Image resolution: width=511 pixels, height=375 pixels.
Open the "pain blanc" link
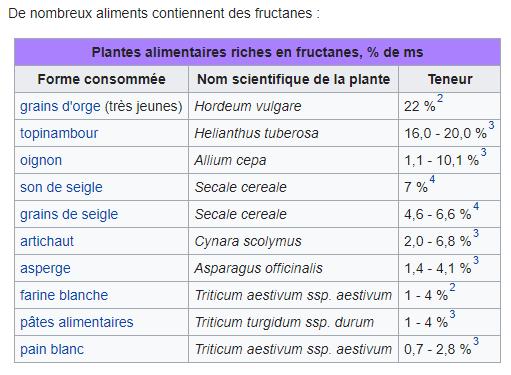pos(52,349)
